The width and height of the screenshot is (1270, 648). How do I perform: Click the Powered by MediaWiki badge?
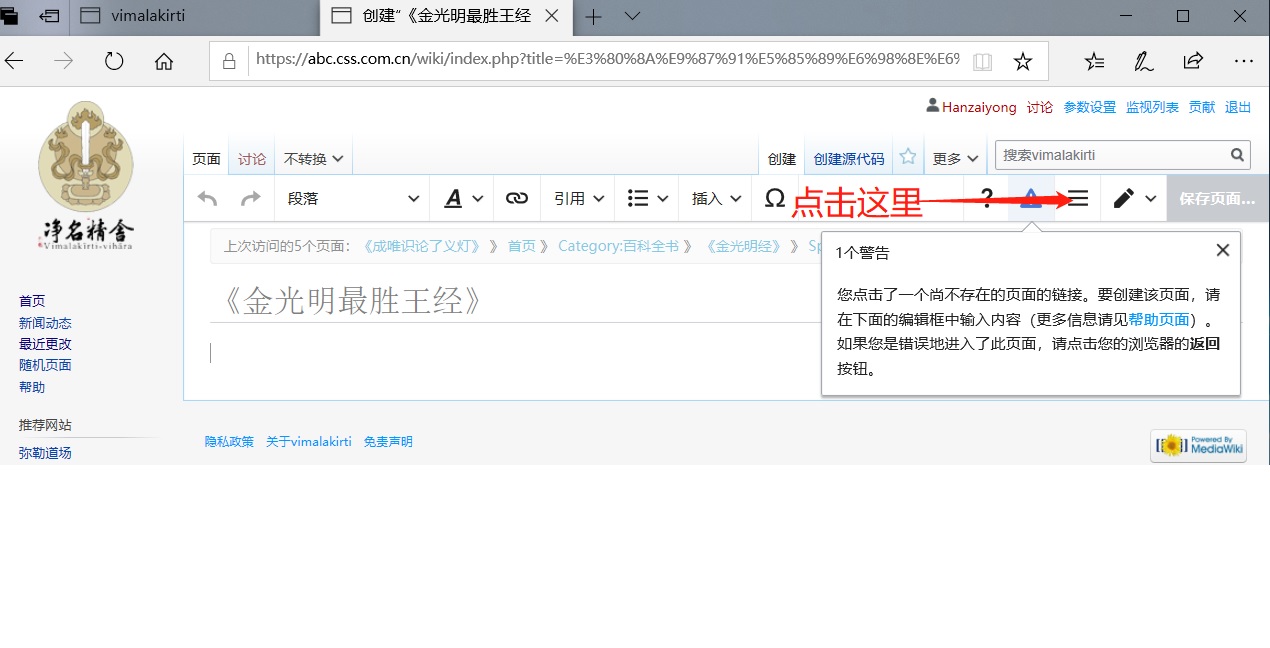(1198, 446)
